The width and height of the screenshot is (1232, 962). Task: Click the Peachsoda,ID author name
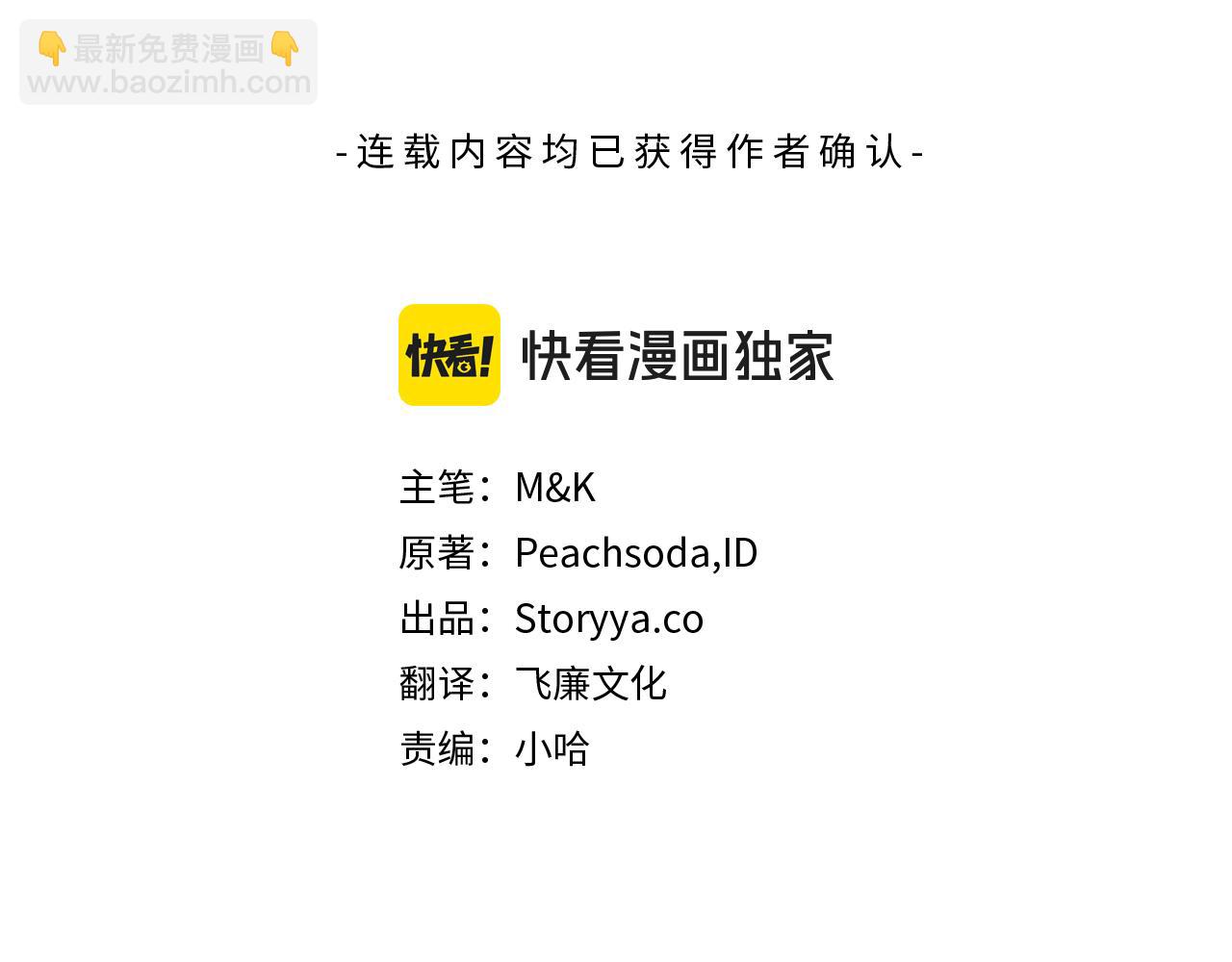point(636,553)
